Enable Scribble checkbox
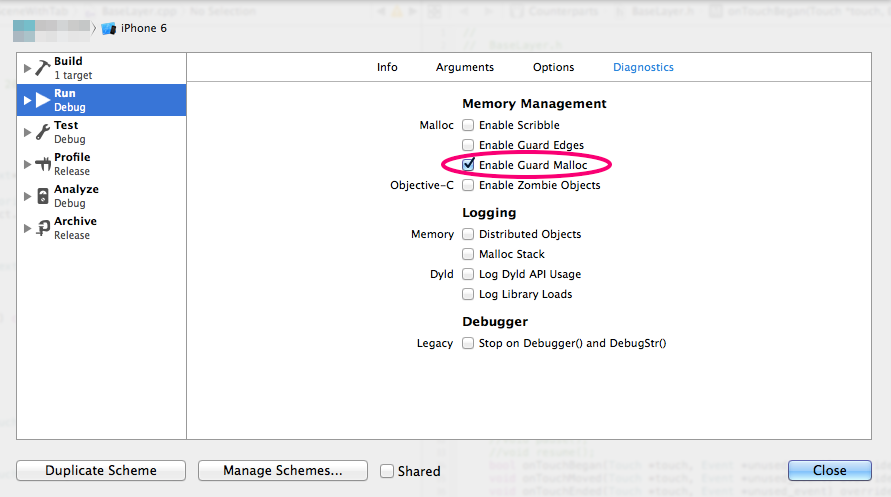Viewport: 891px width, 497px height. point(468,125)
